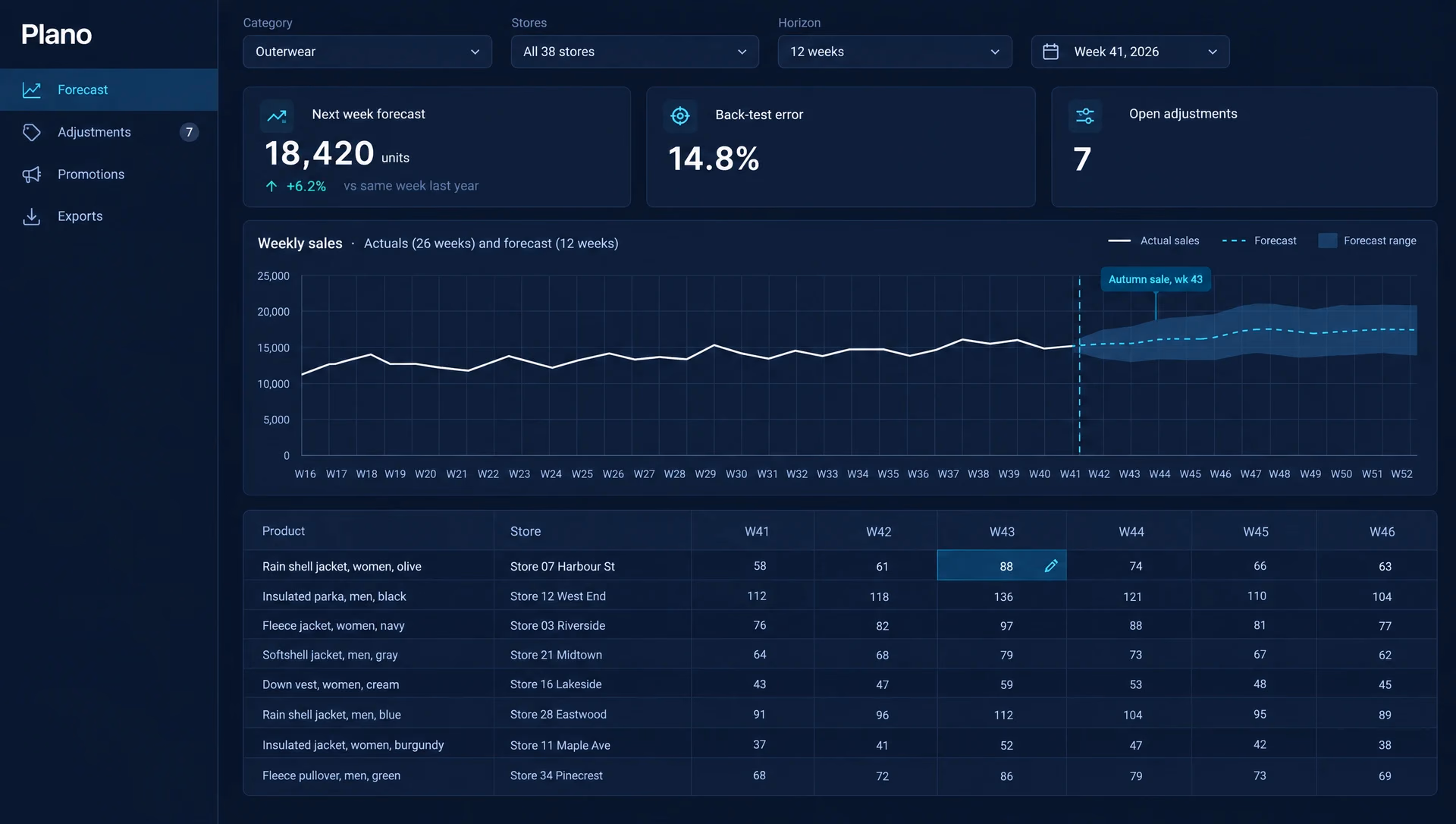Screen dimensions: 1456x824
Task: Toggle Forecast series in chart legend
Action: coord(1259,241)
